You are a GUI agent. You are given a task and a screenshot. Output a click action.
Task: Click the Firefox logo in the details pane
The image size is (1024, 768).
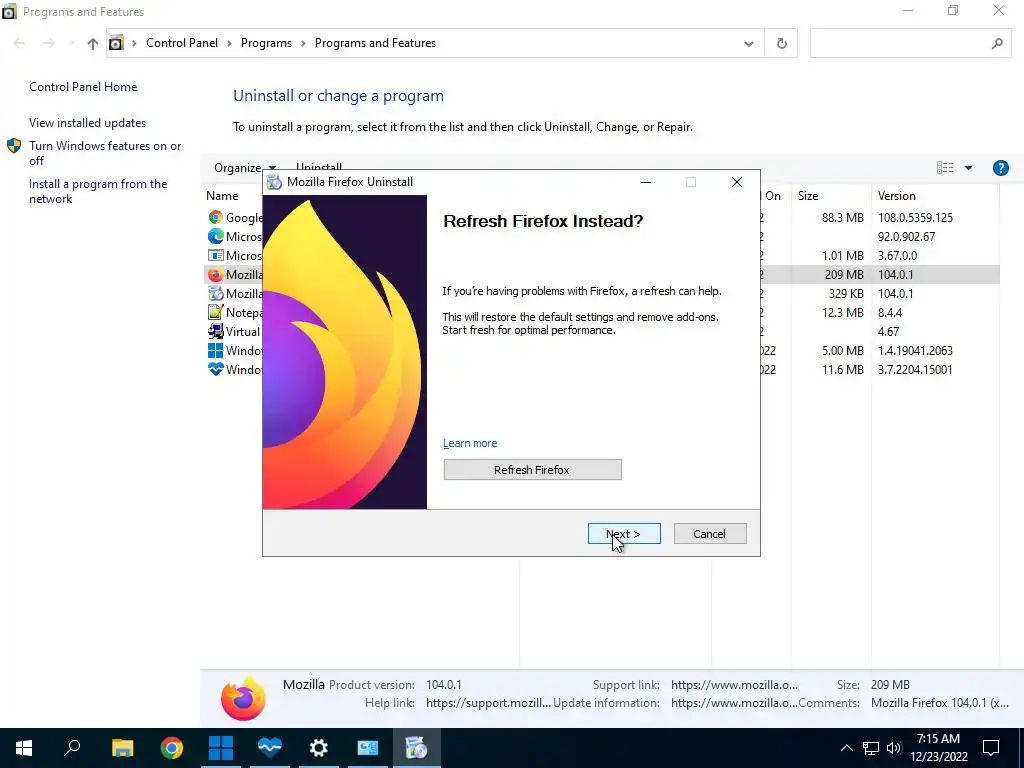pyautogui.click(x=243, y=698)
